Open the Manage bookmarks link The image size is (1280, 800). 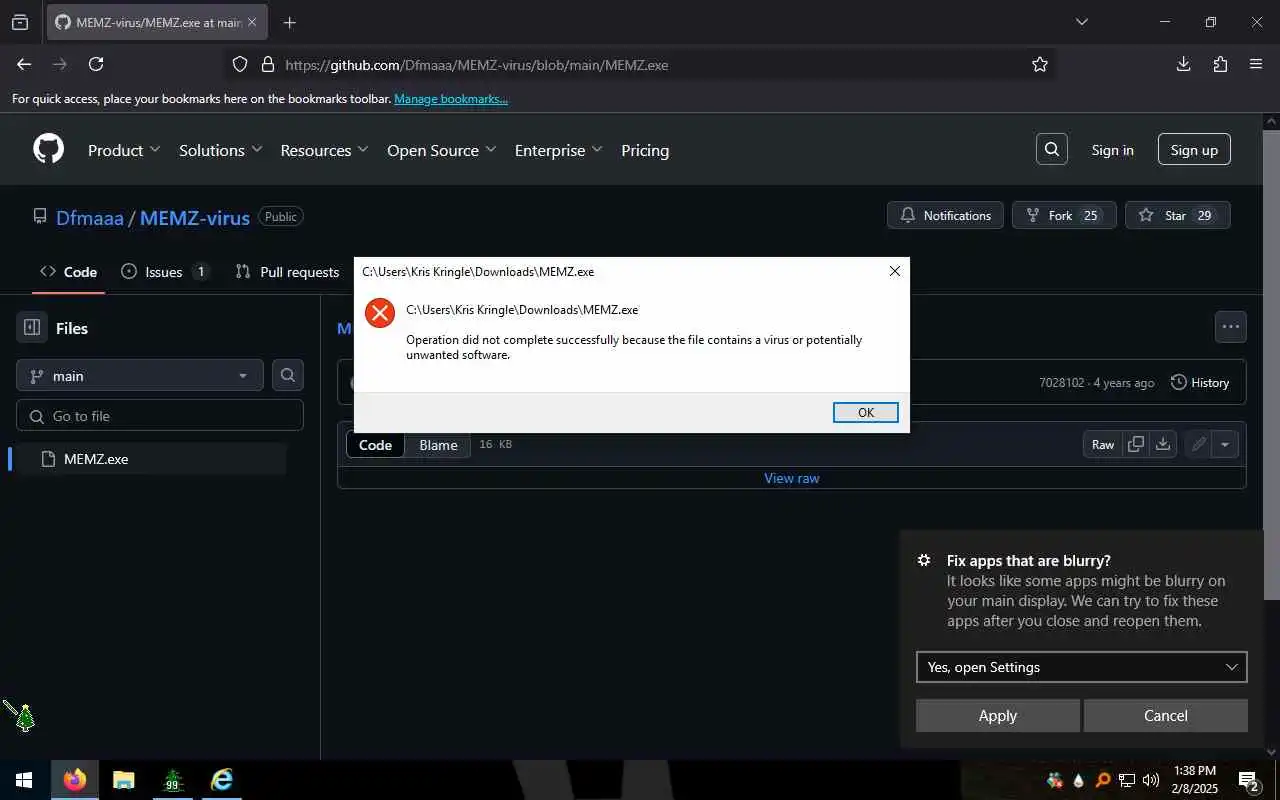[x=451, y=99]
